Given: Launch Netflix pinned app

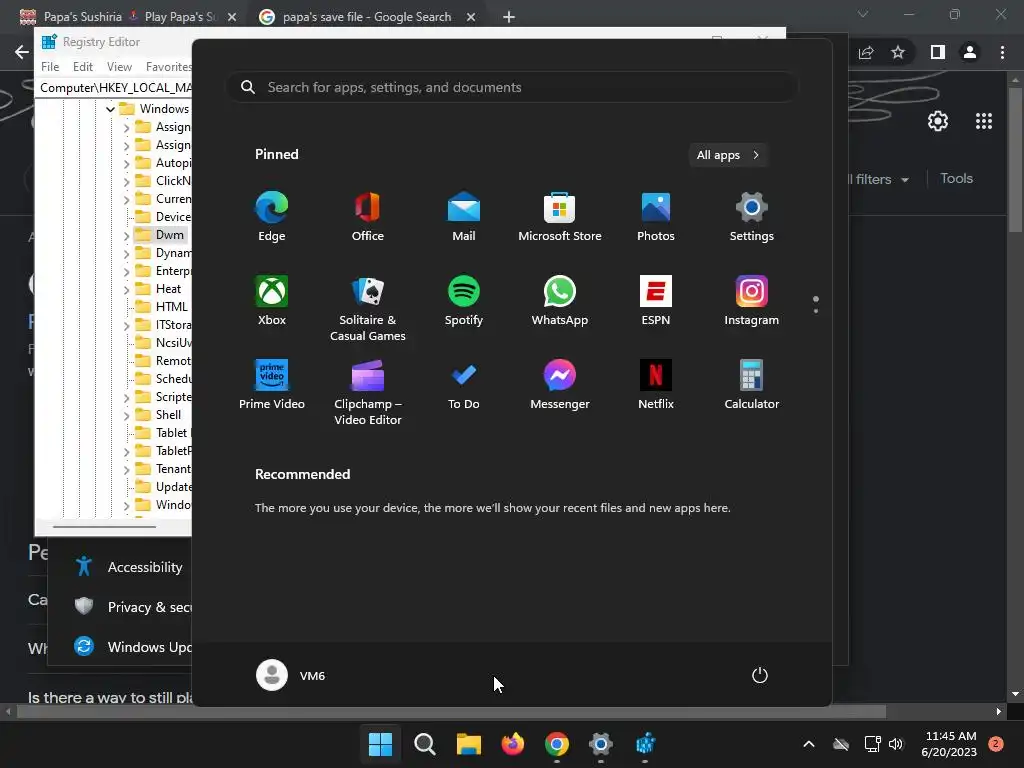Looking at the screenshot, I should coord(656,385).
